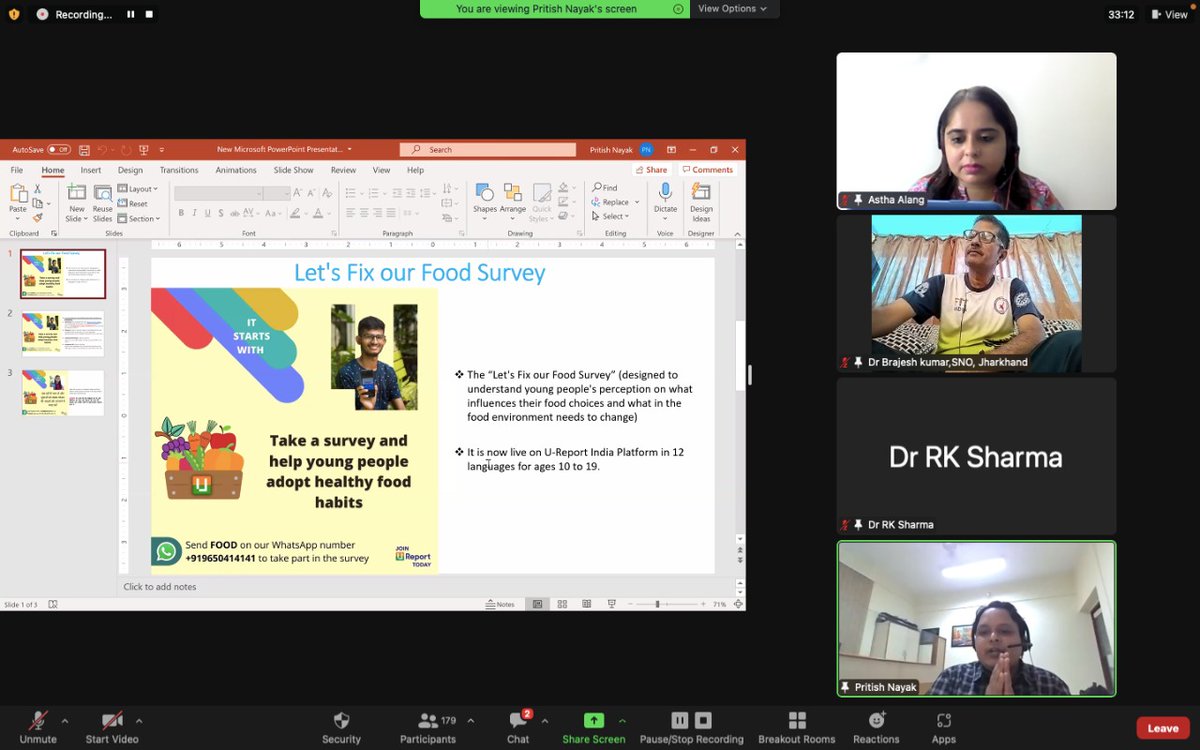Open the Slide Show ribbon tab
Image resolution: width=1200 pixels, height=750 pixels.
(x=294, y=170)
